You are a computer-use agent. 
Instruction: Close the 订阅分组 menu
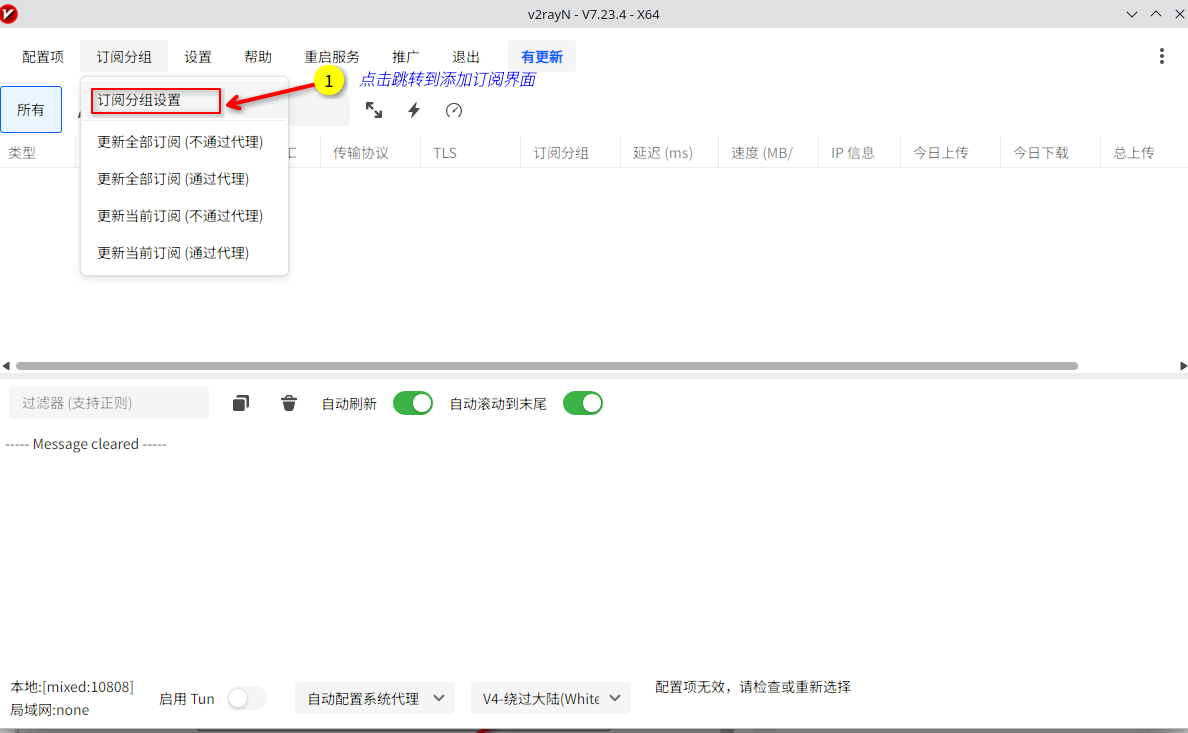123,57
